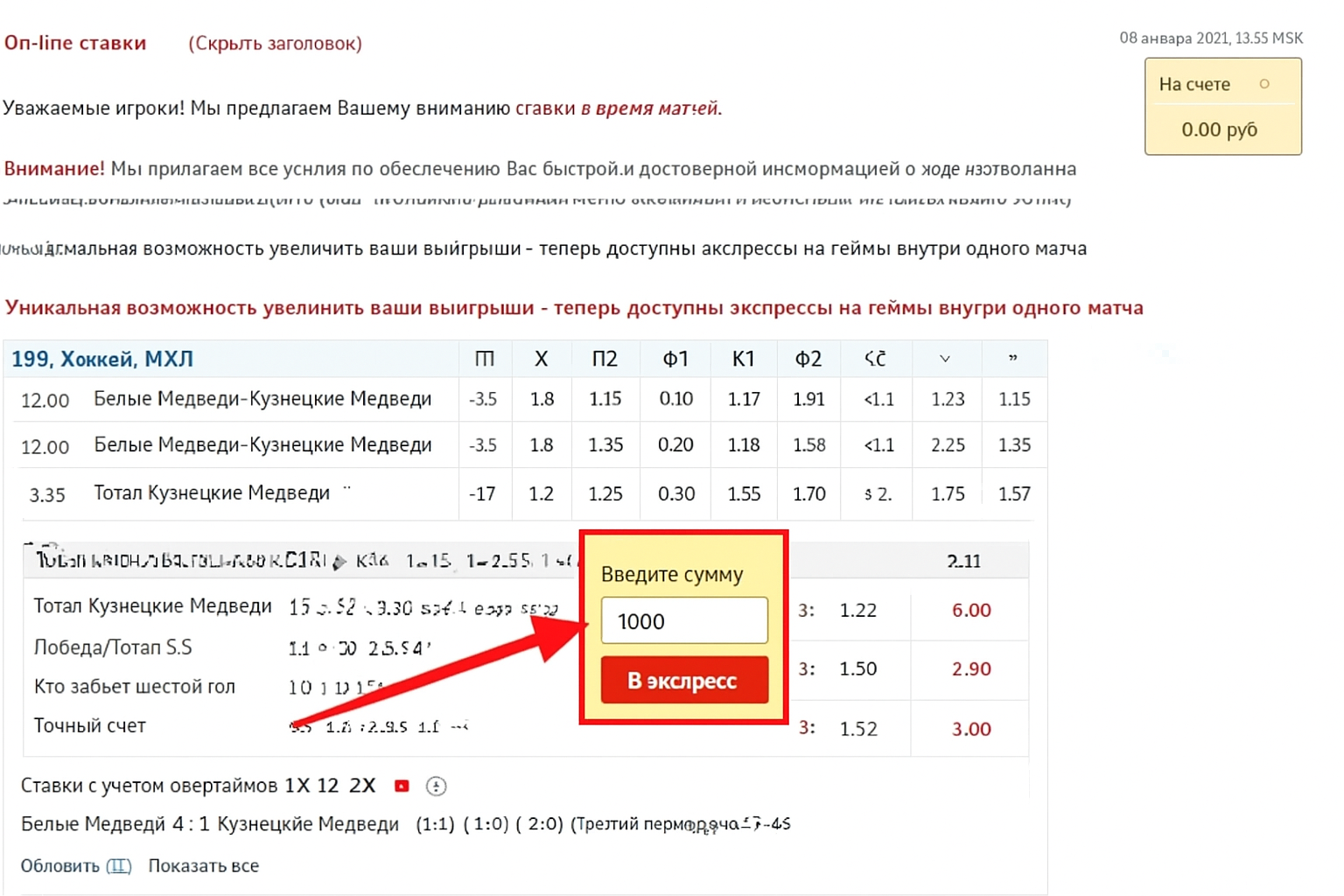Click the small circle icon beside На счете
Viewport: 1344px width, 896px height.
[x=1263, y=84]
